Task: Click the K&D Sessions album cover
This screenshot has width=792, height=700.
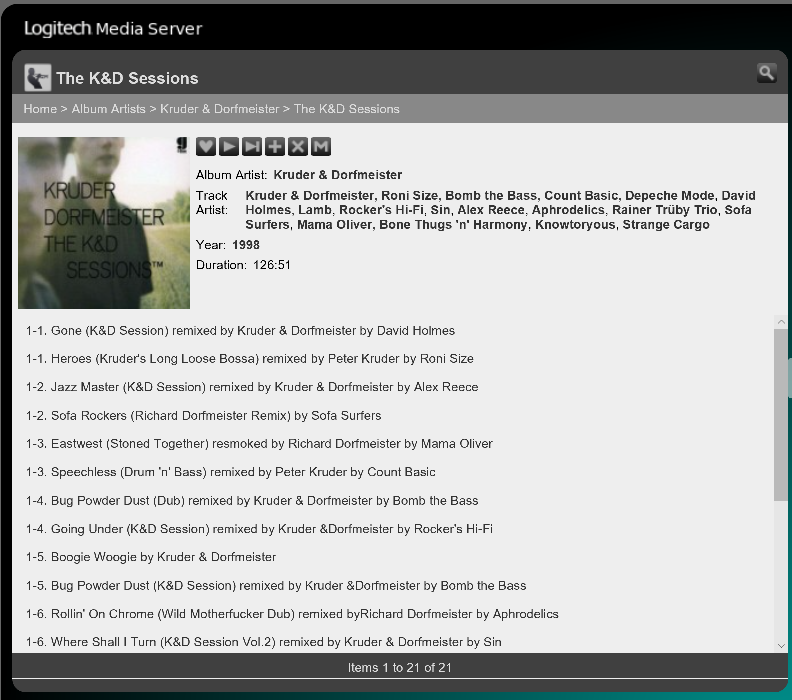Action: click(x=104, y=223)
